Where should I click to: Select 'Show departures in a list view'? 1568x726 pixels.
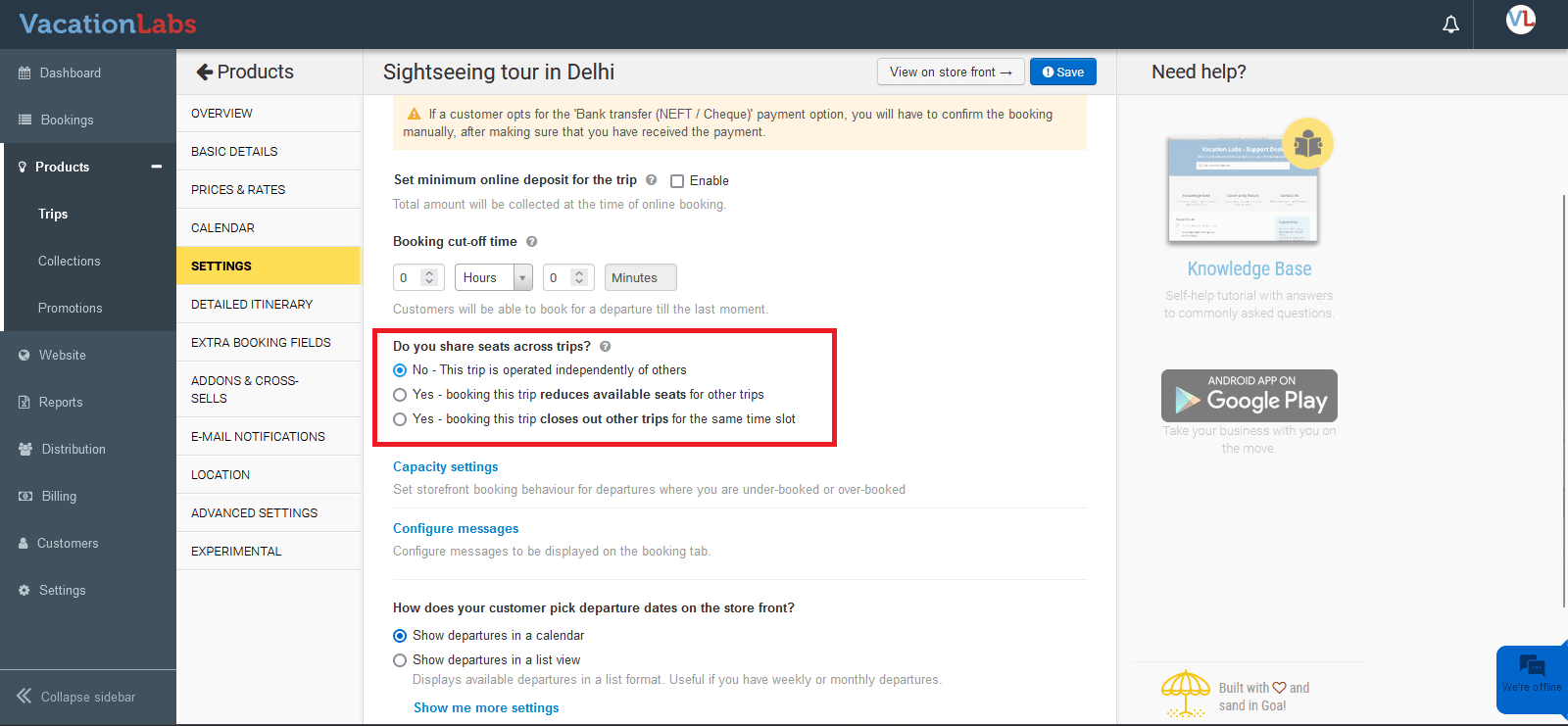click(x=400, y=660)
